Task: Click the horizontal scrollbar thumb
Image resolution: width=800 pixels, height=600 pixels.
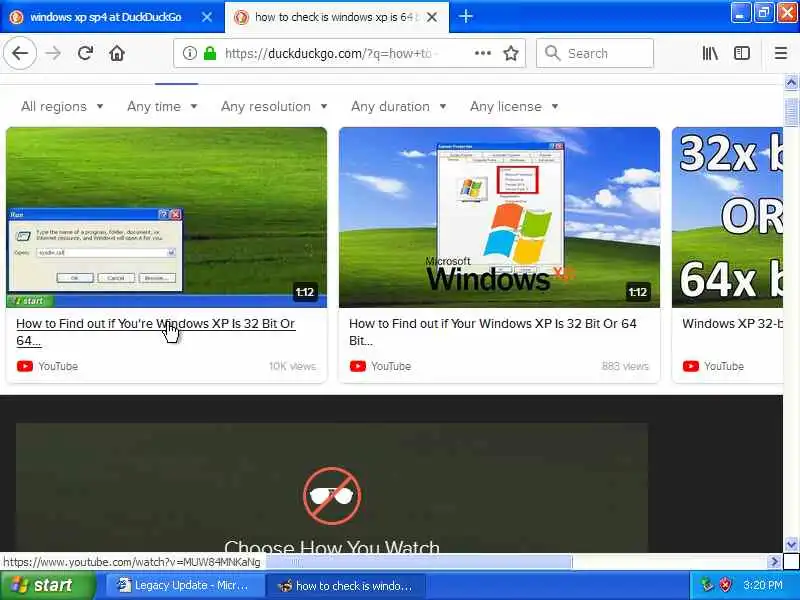Action: 418,562
